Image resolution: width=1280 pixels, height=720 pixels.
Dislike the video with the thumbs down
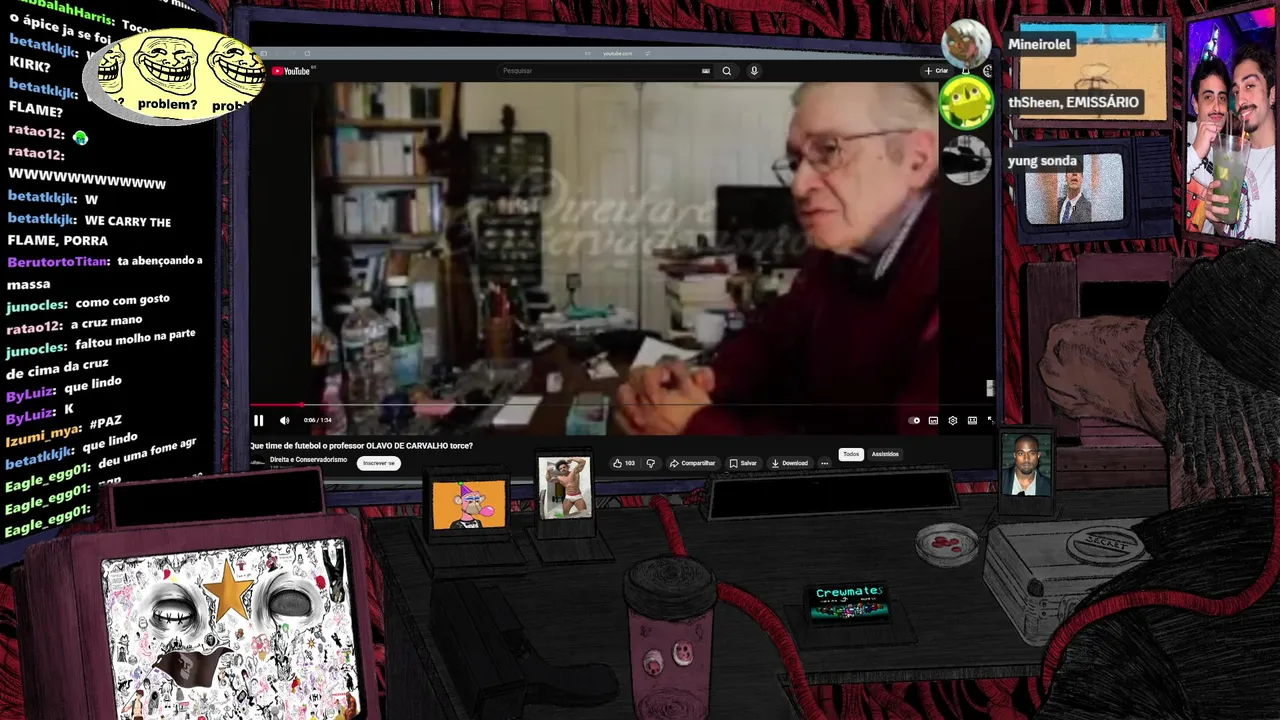650,463
